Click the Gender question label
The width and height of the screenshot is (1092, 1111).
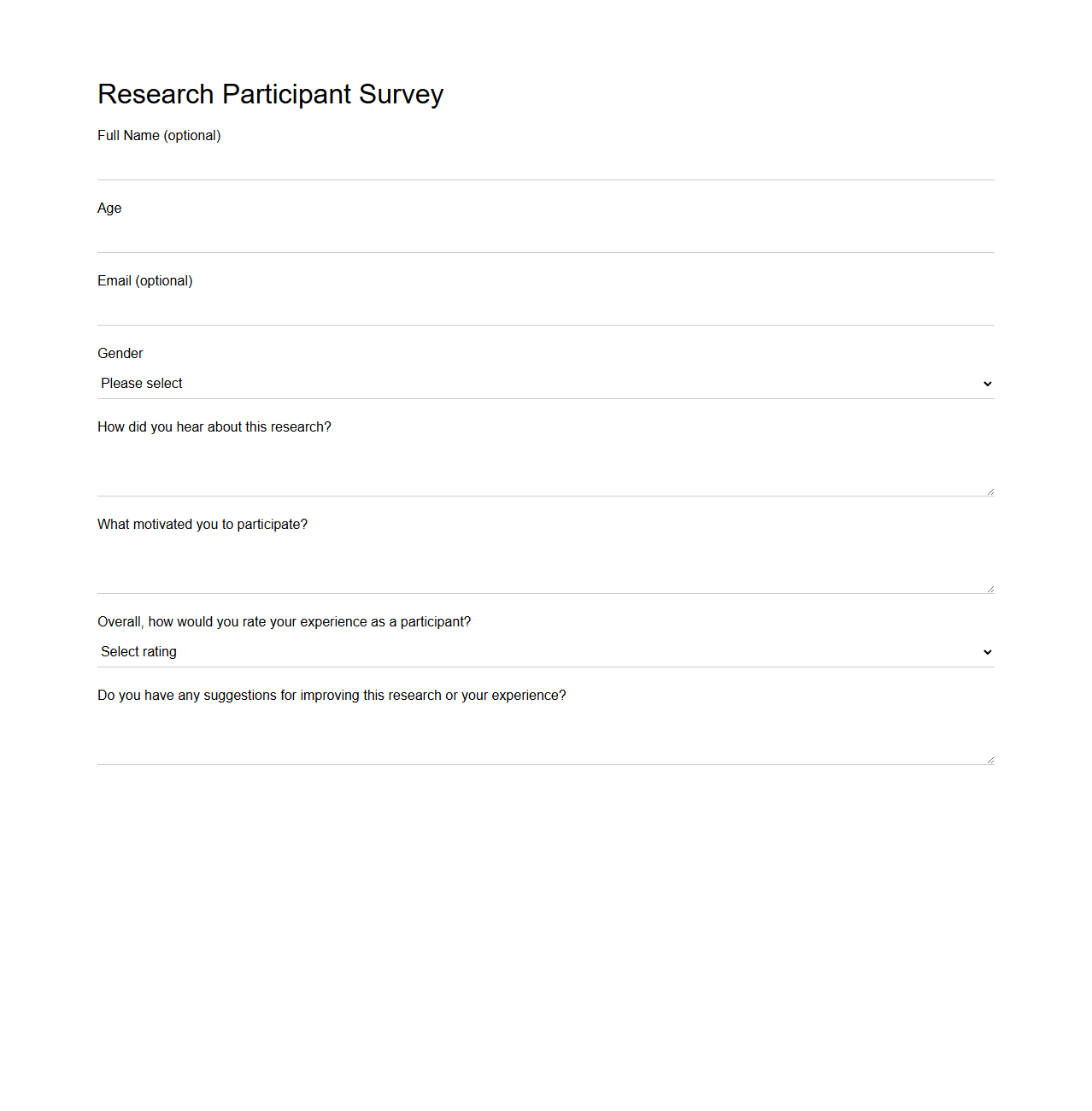pyautogui.click(x=120, y=353)
